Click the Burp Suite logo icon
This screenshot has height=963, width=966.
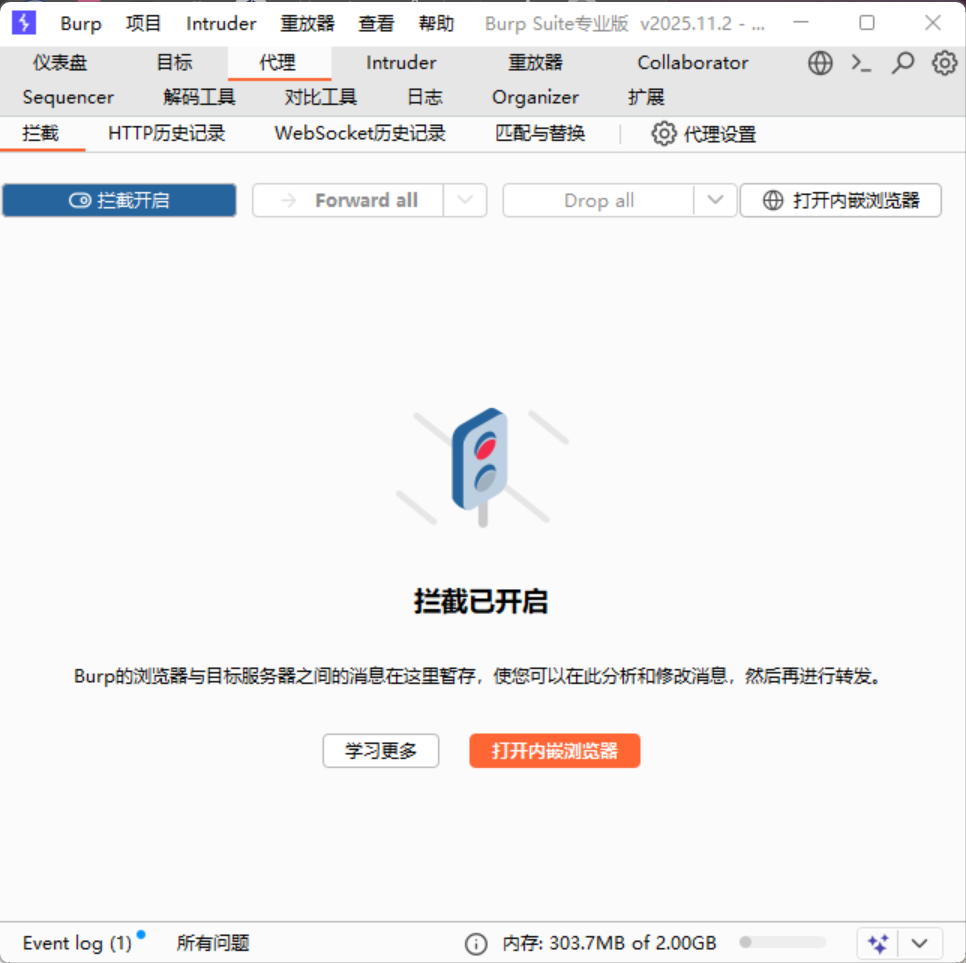(24, 23)
